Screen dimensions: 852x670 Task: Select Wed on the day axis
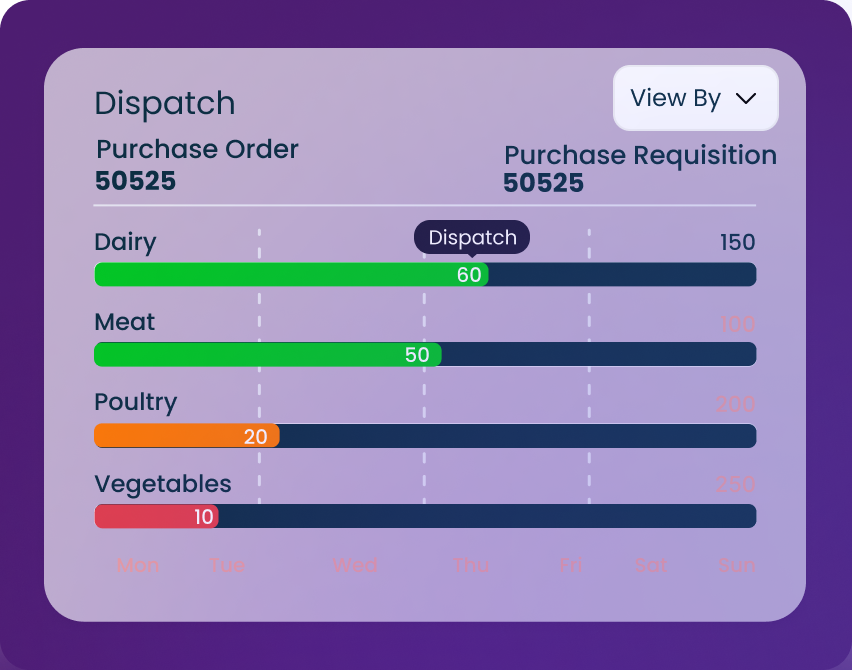click(x=355, y=565)
